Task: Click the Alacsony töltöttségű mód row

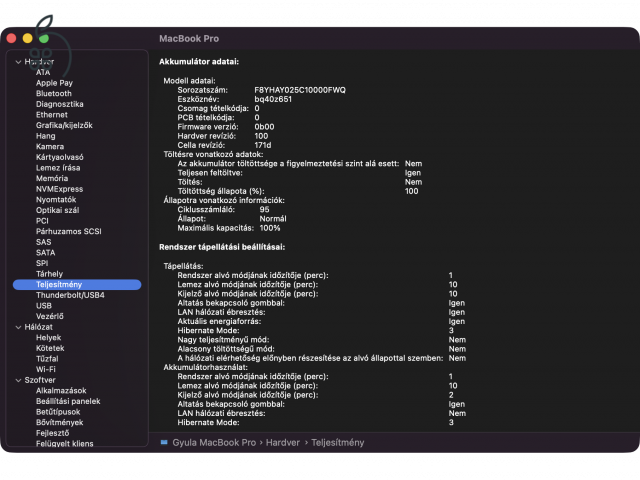Action: [x=322, y=349]
